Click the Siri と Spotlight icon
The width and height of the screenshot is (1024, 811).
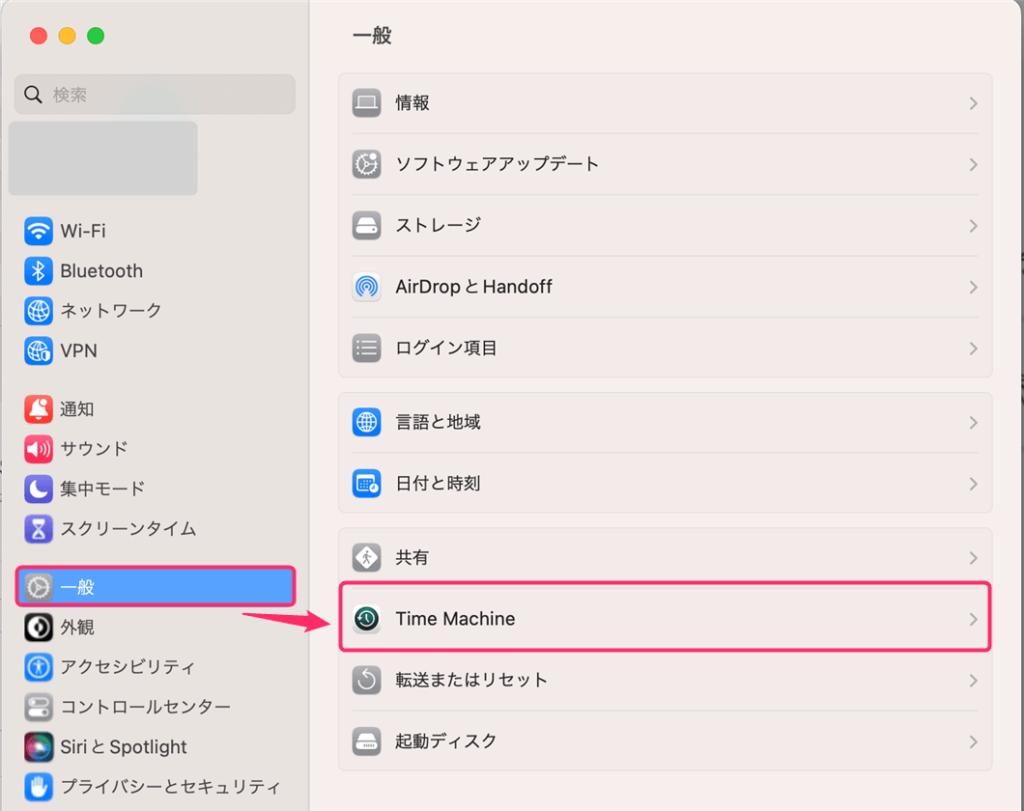[x=36, y=747]
